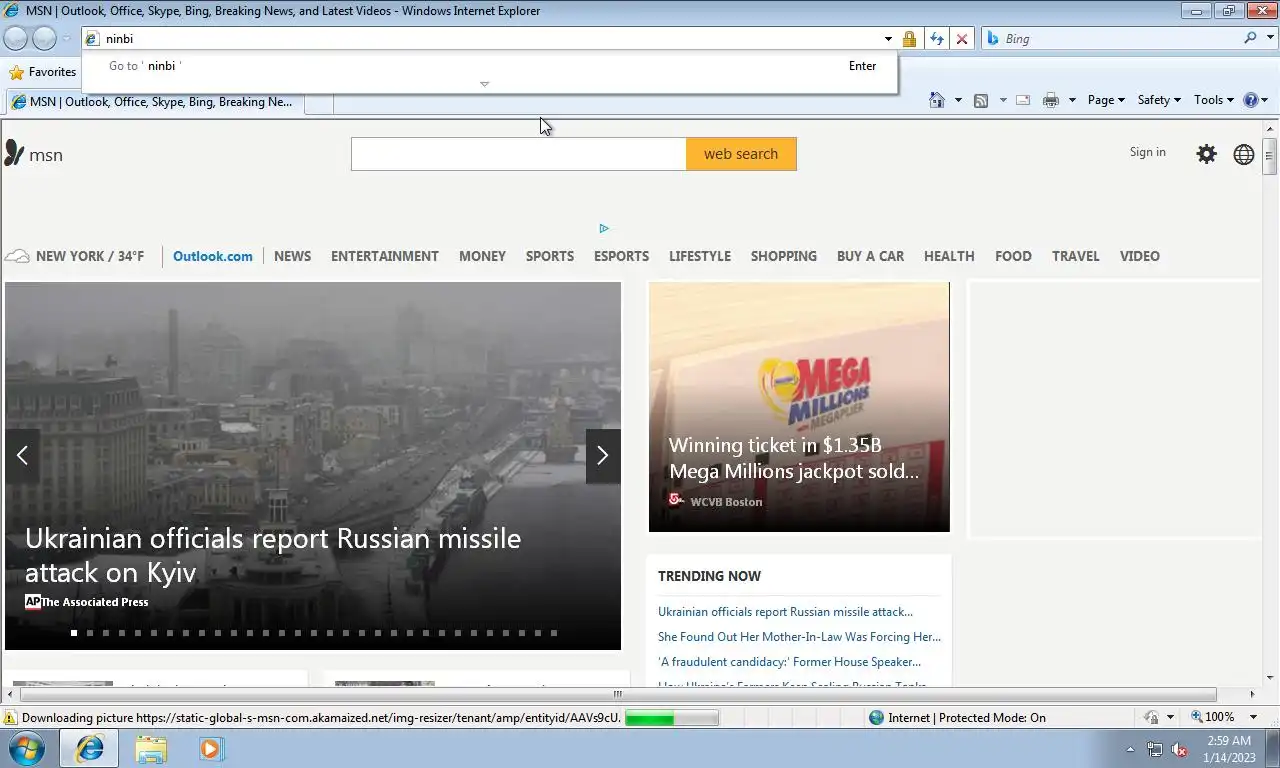Open NEW YORK / 34°F weather link
The height and width of the screenshot is (768, 1280).
(x=90, y=256)
